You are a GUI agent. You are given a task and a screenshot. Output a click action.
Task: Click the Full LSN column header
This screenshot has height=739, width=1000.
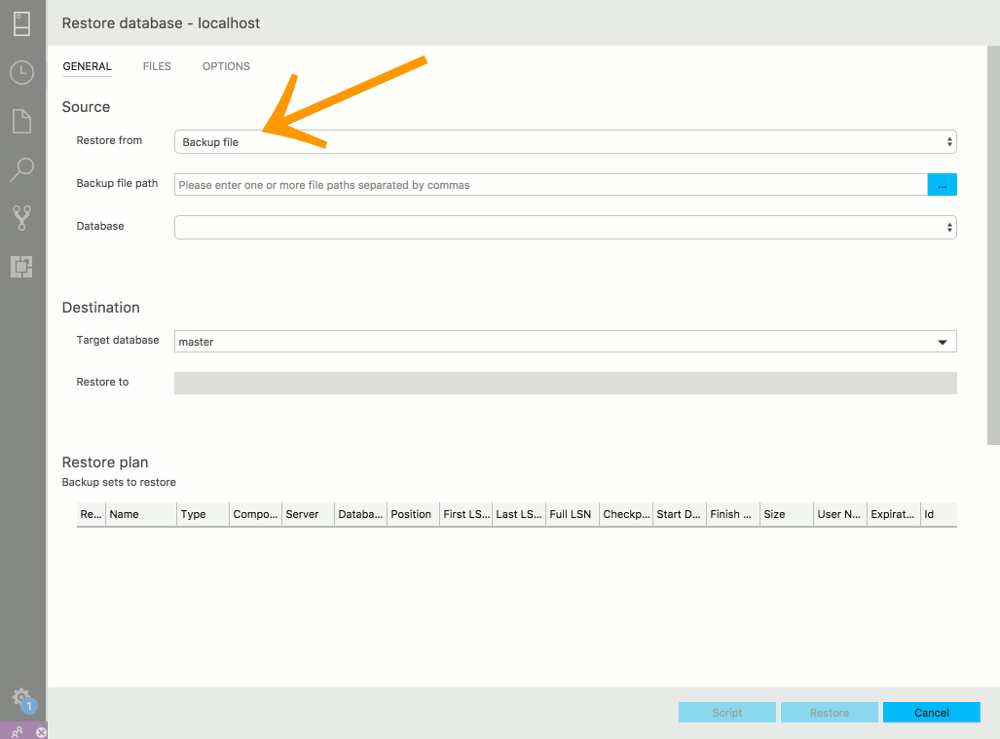pos(573,514)
